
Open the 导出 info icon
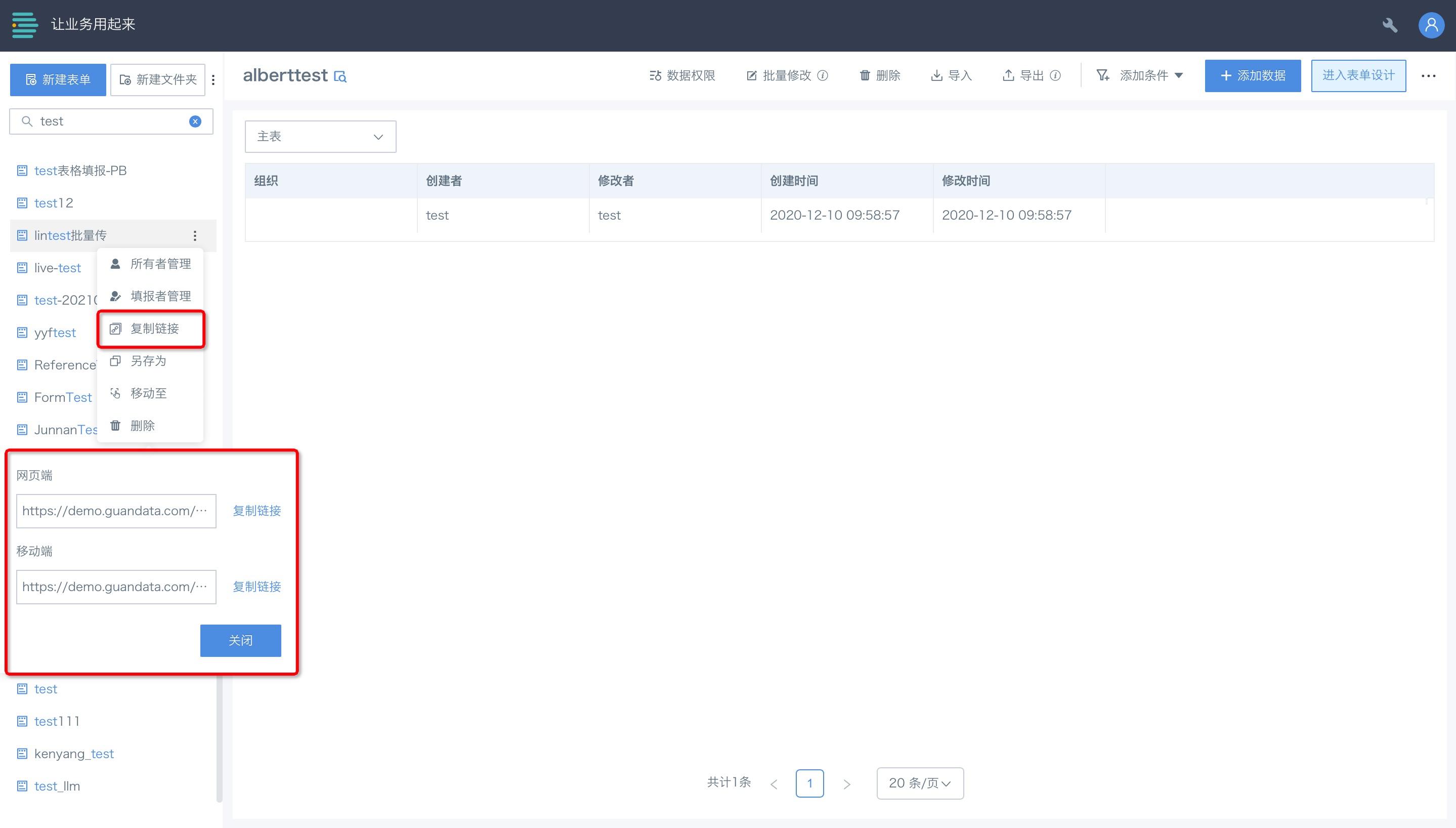tap(1055, 75)
